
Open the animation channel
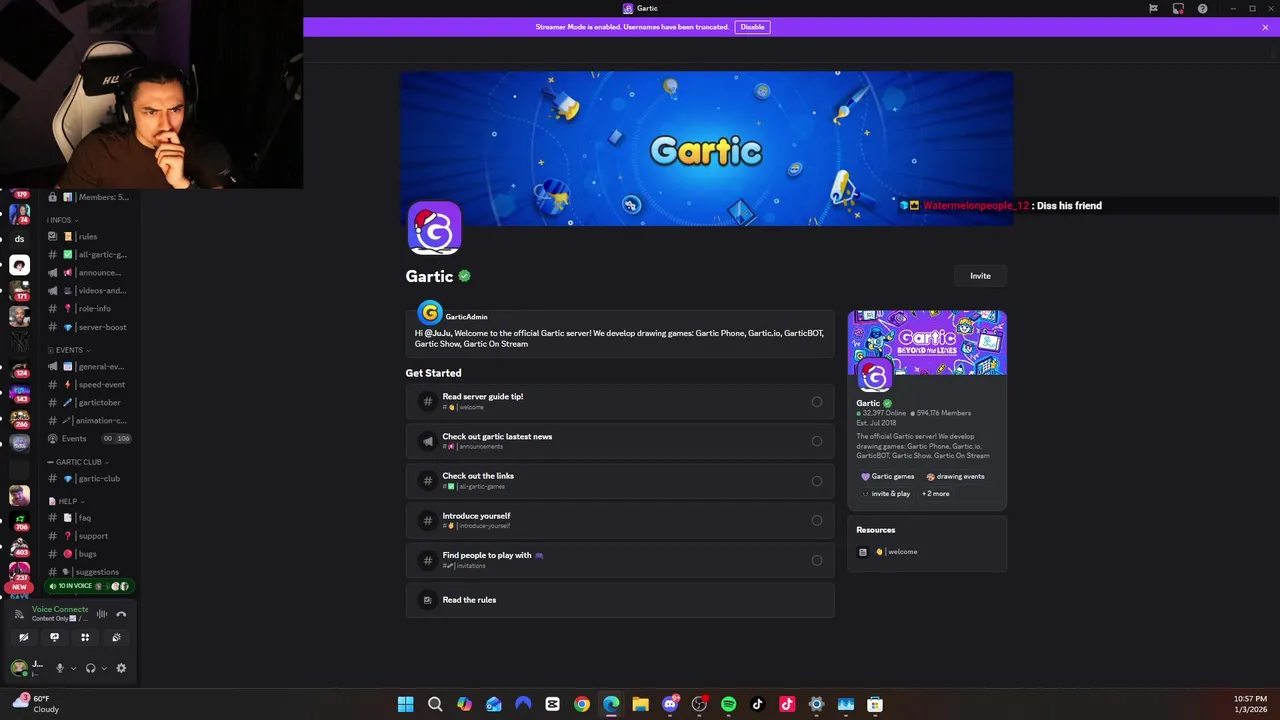88,420
